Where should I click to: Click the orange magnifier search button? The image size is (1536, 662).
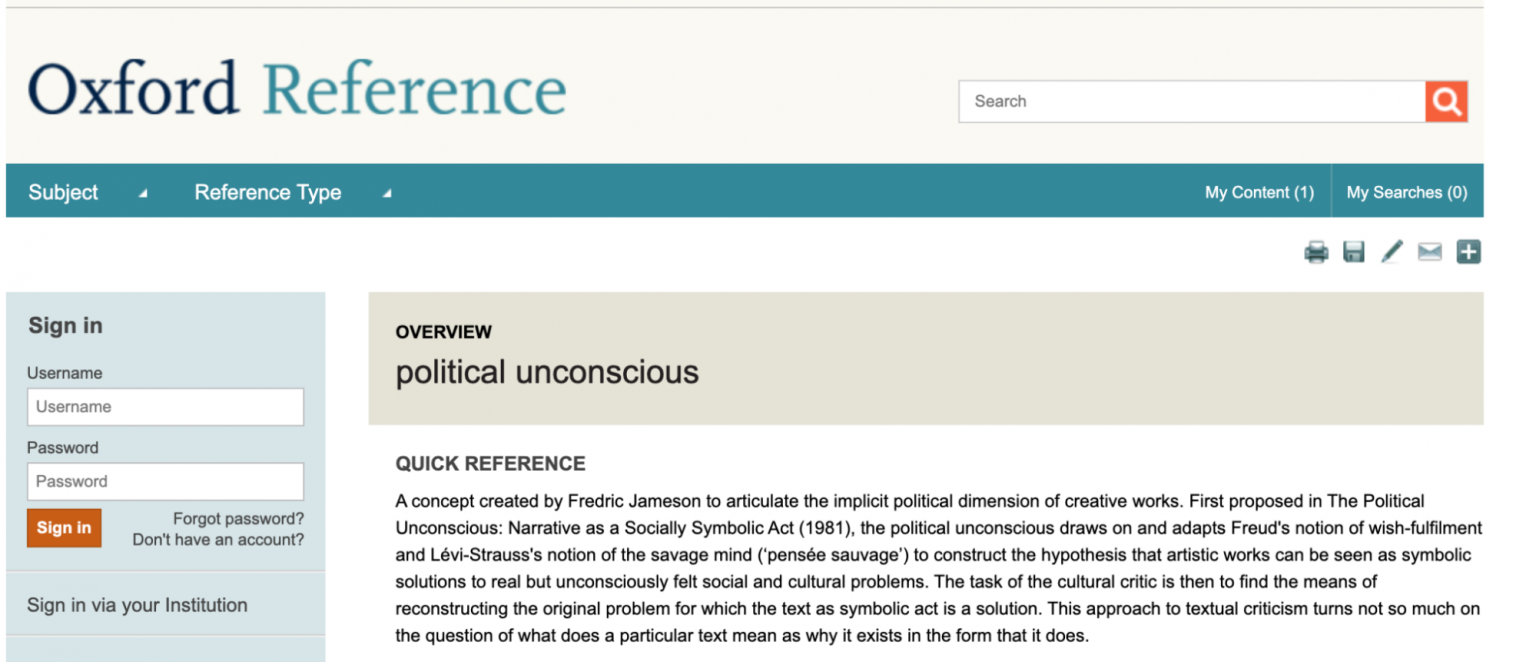click(1446, 101)
